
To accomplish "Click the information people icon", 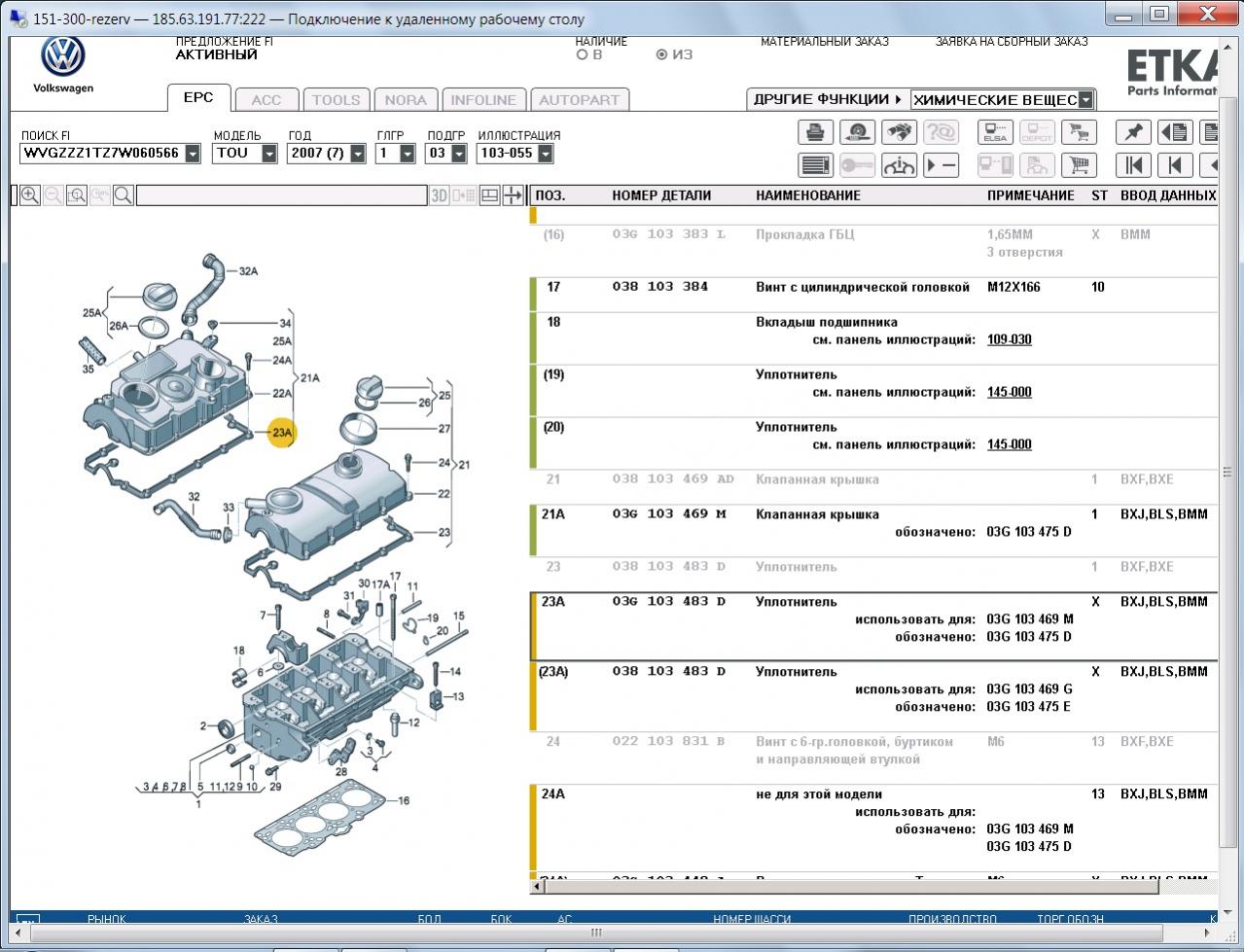I will pyautogui.click(x=899, y=165).
